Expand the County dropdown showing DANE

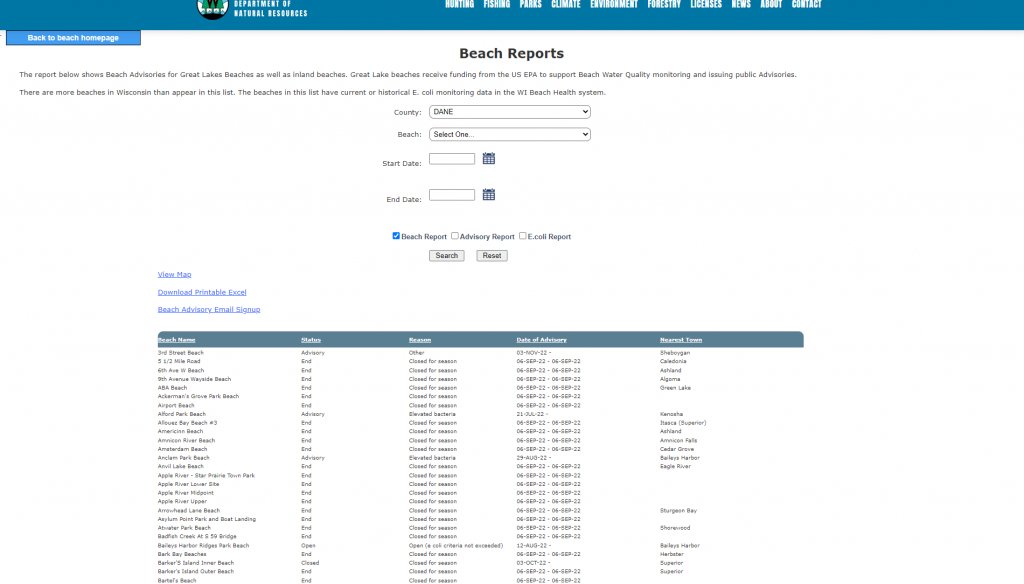tap(509, 112)
